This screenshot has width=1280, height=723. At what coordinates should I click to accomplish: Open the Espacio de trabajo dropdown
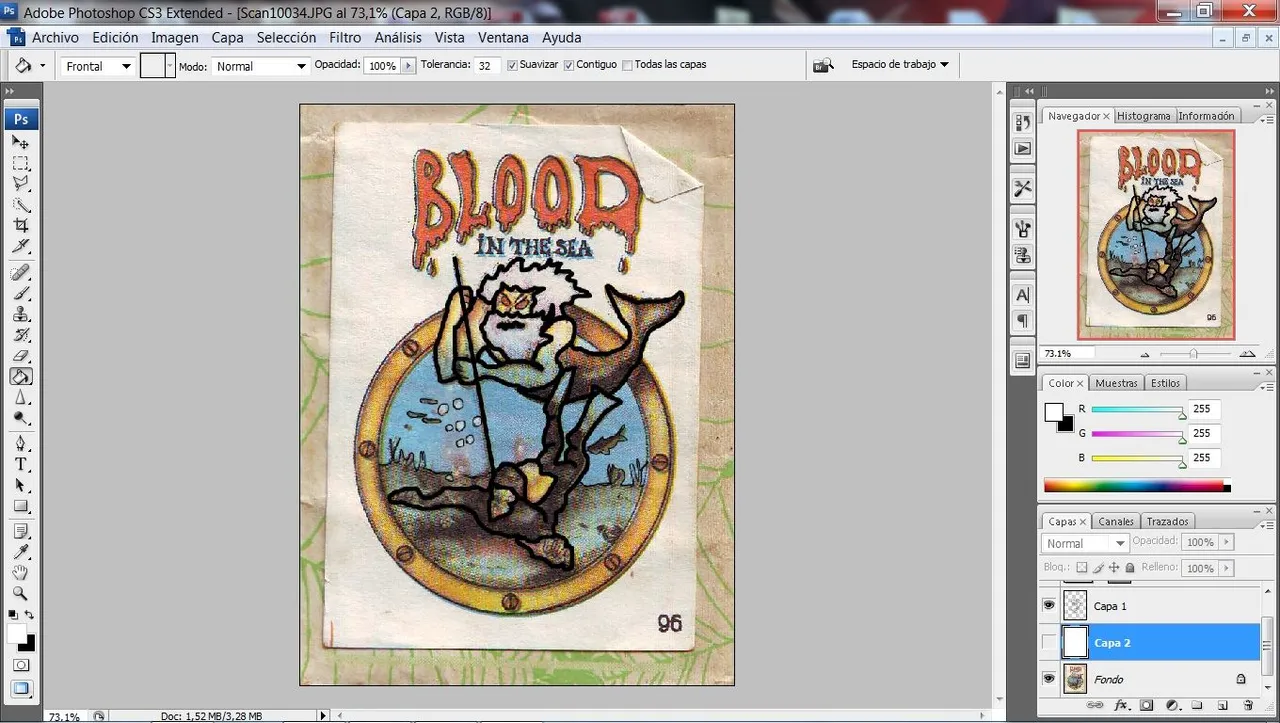900,65
